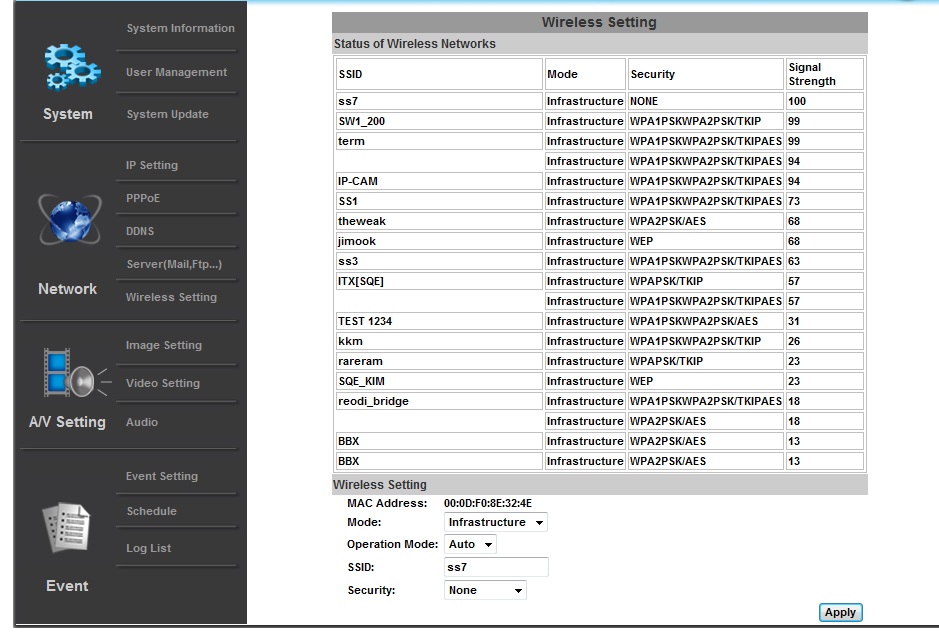939x641 pixels.
Task: Select the IP-CAM network row
Action: point(438,181)
